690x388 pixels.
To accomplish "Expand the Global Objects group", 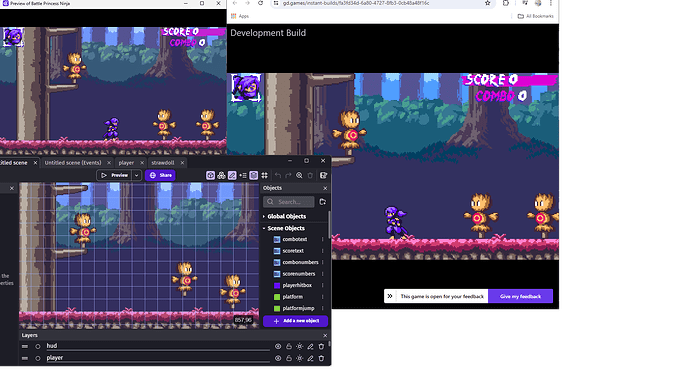I will [x=264, y=216].
